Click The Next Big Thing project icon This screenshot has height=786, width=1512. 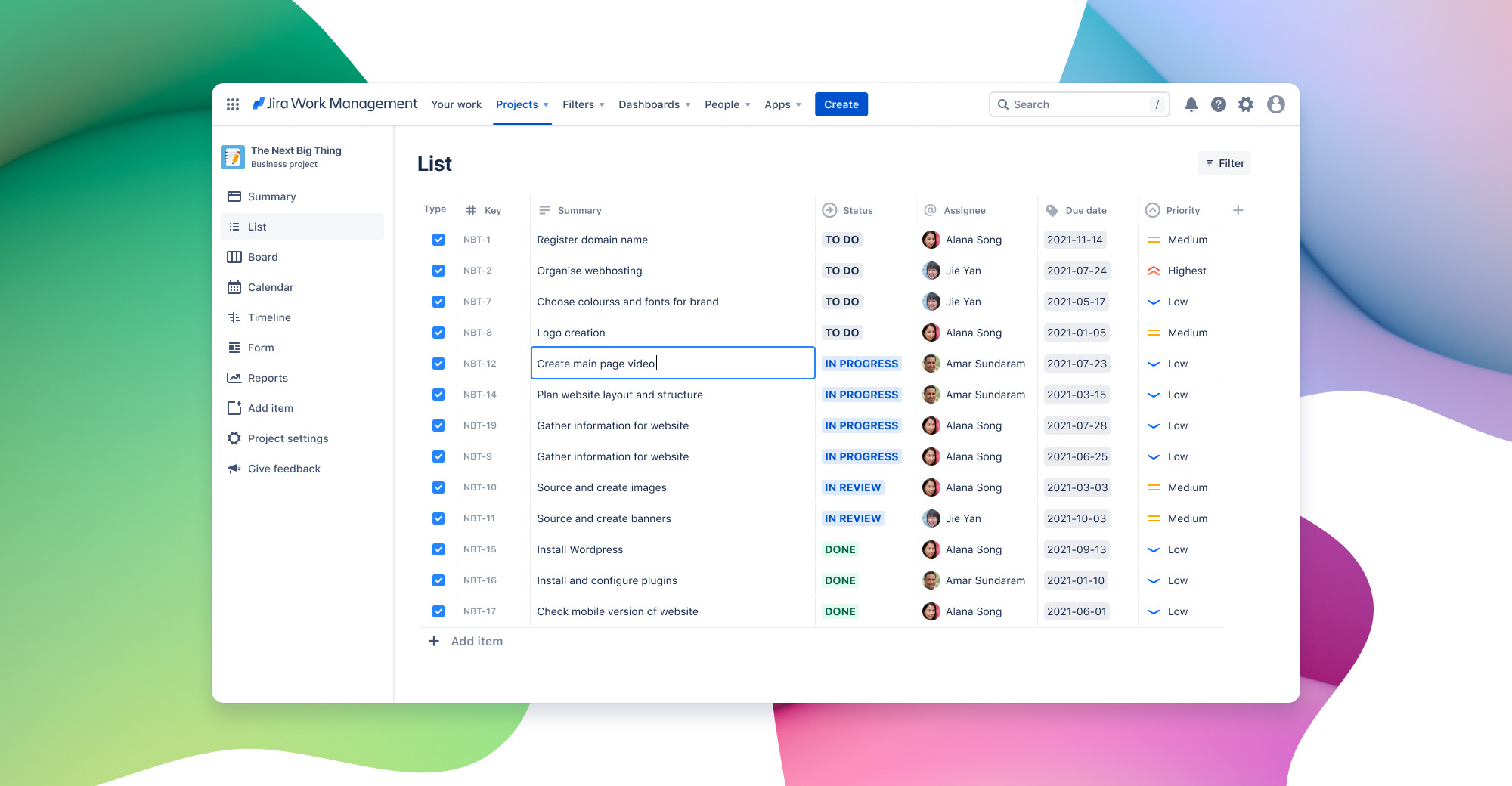(233, 157)
